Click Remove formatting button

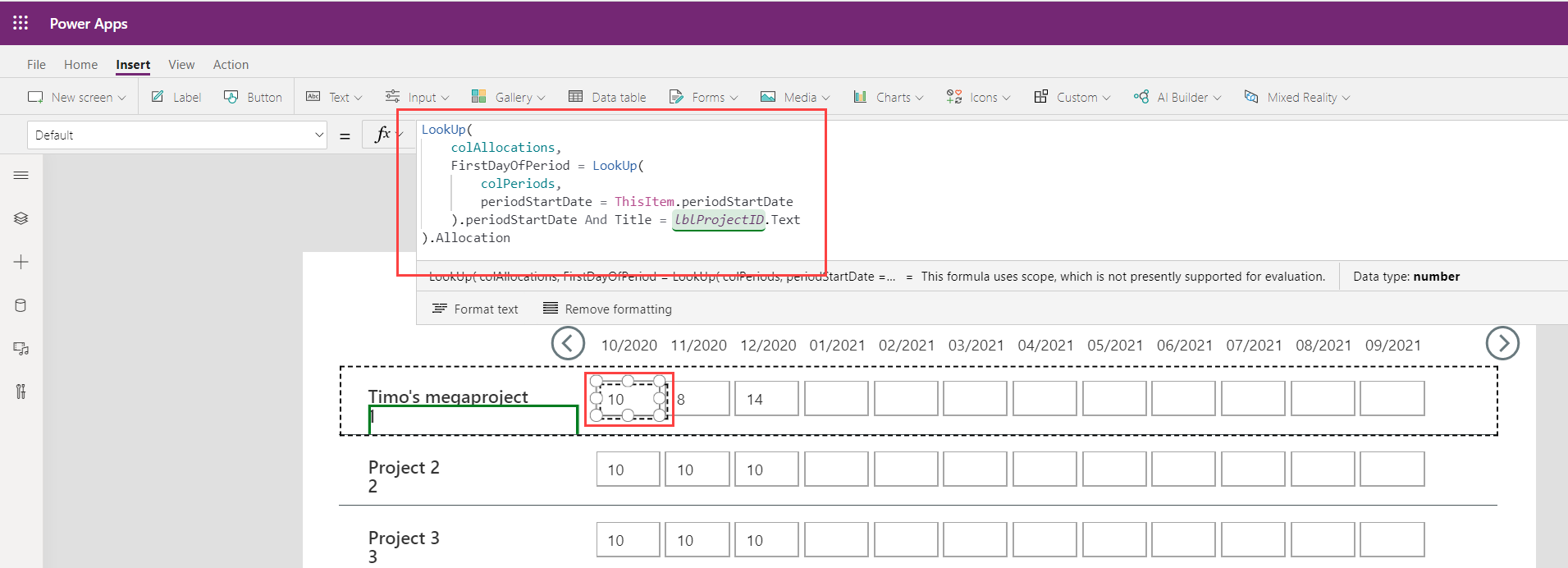(x=607, y=309)
